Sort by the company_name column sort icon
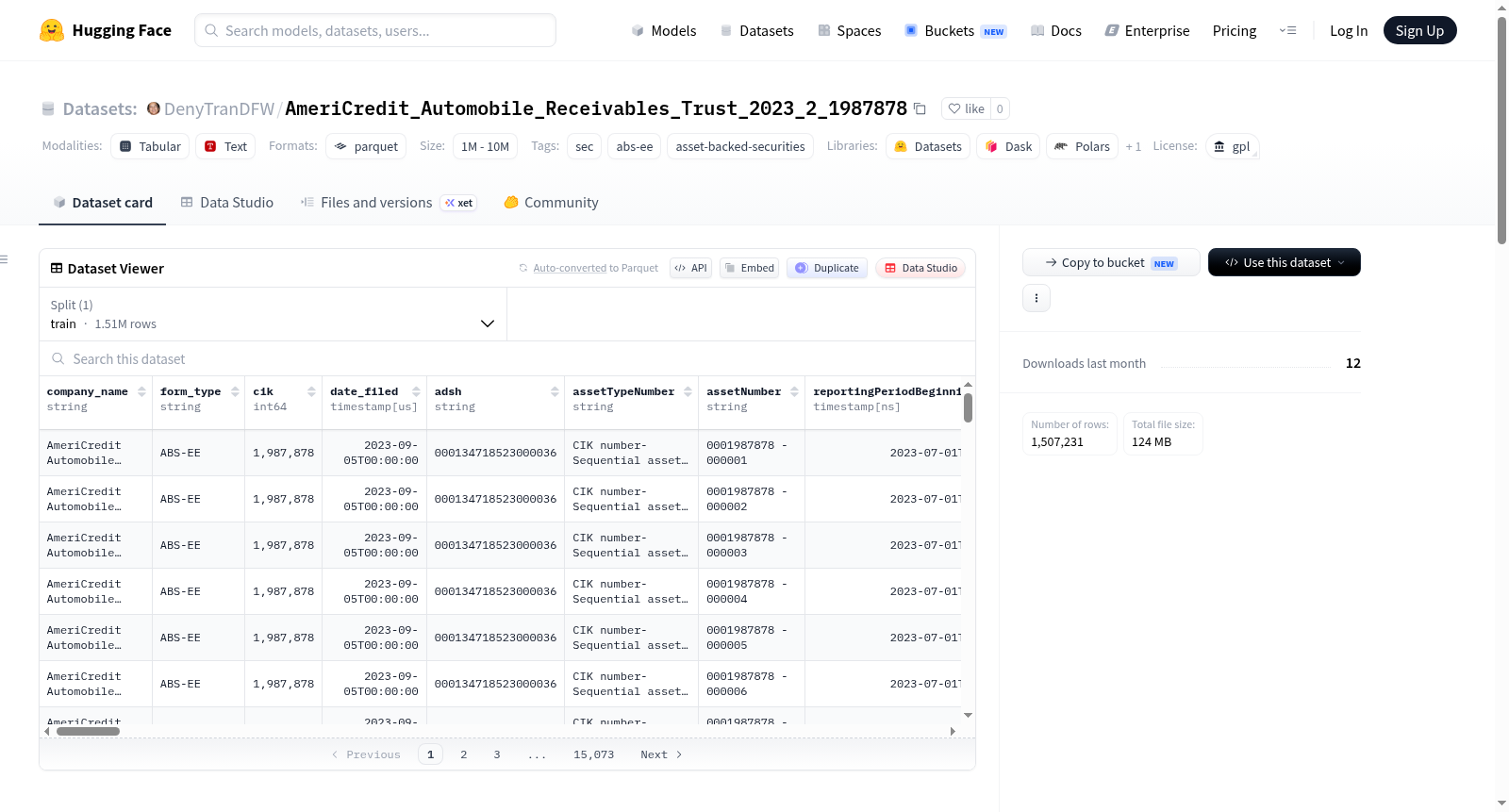Screen dimensions: 1509x812 click(x=141, y=391)
